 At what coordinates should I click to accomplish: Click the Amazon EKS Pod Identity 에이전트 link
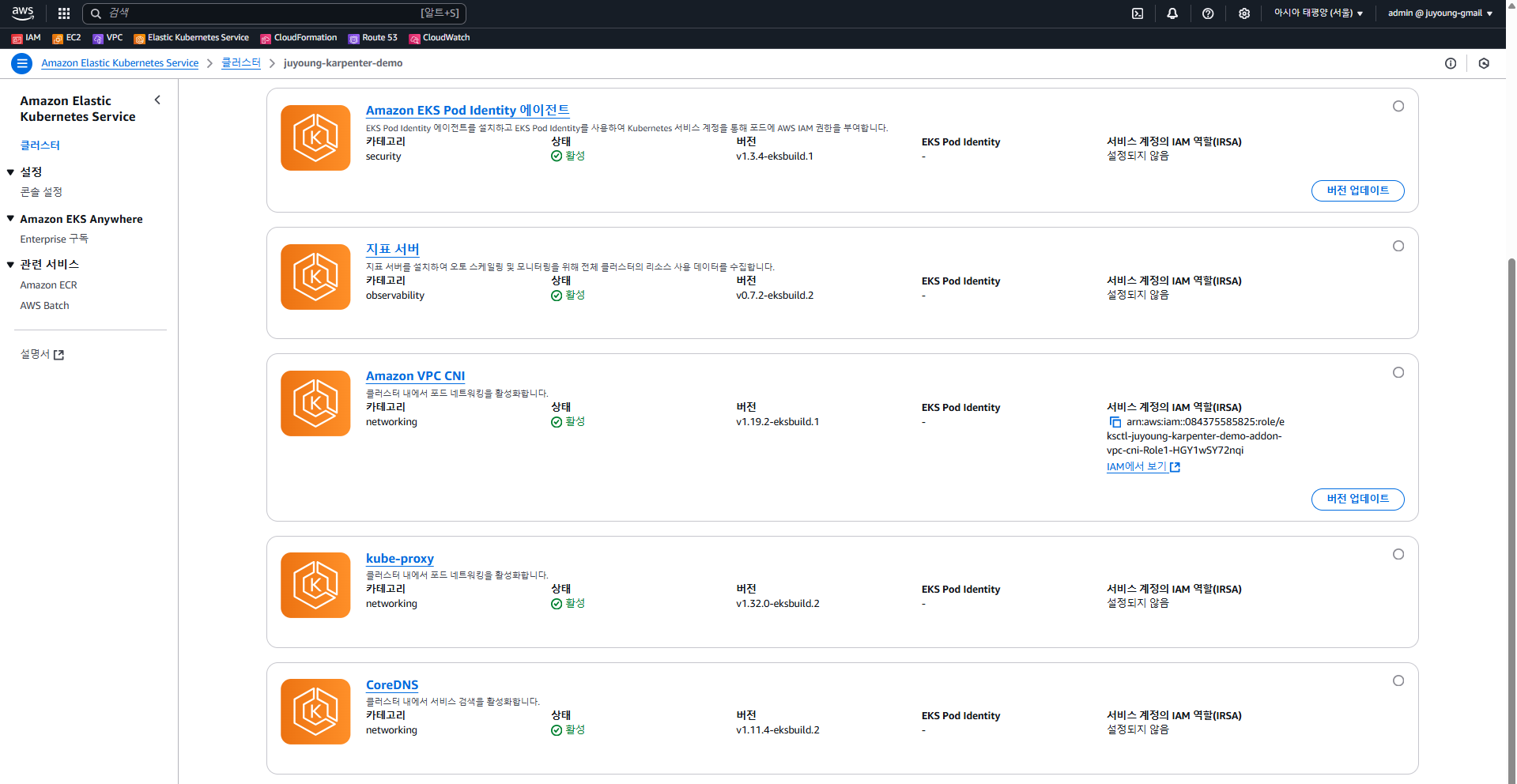(x=468, y=111)
